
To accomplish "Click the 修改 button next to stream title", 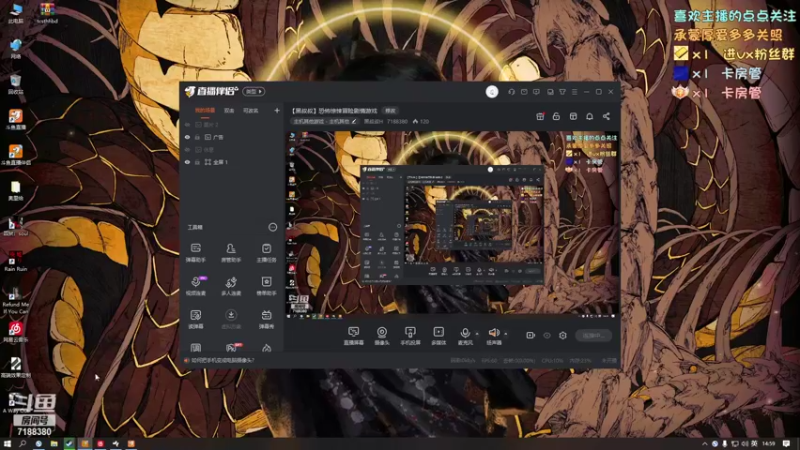I will [390, 110].
